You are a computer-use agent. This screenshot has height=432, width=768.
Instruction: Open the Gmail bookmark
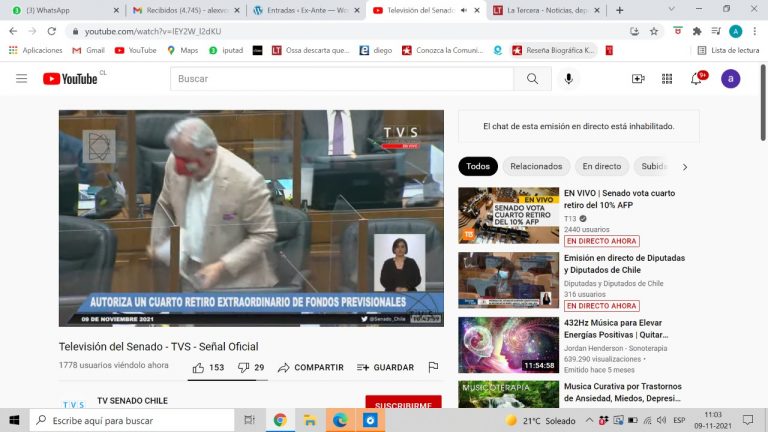pyautogui.click(x=89, y=50)
